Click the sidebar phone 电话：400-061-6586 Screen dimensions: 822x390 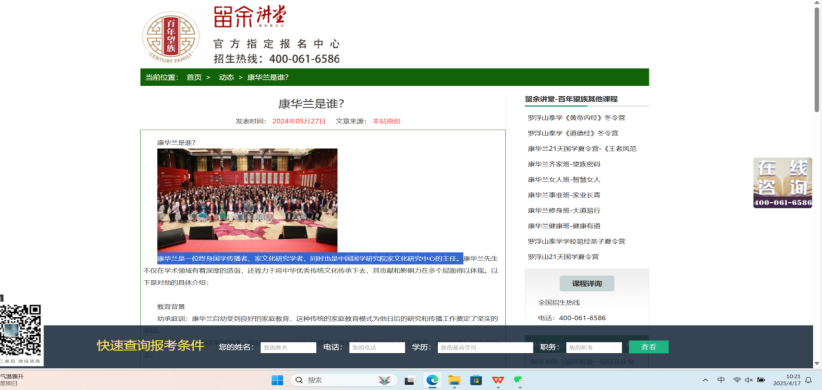(x=572, y=318)
